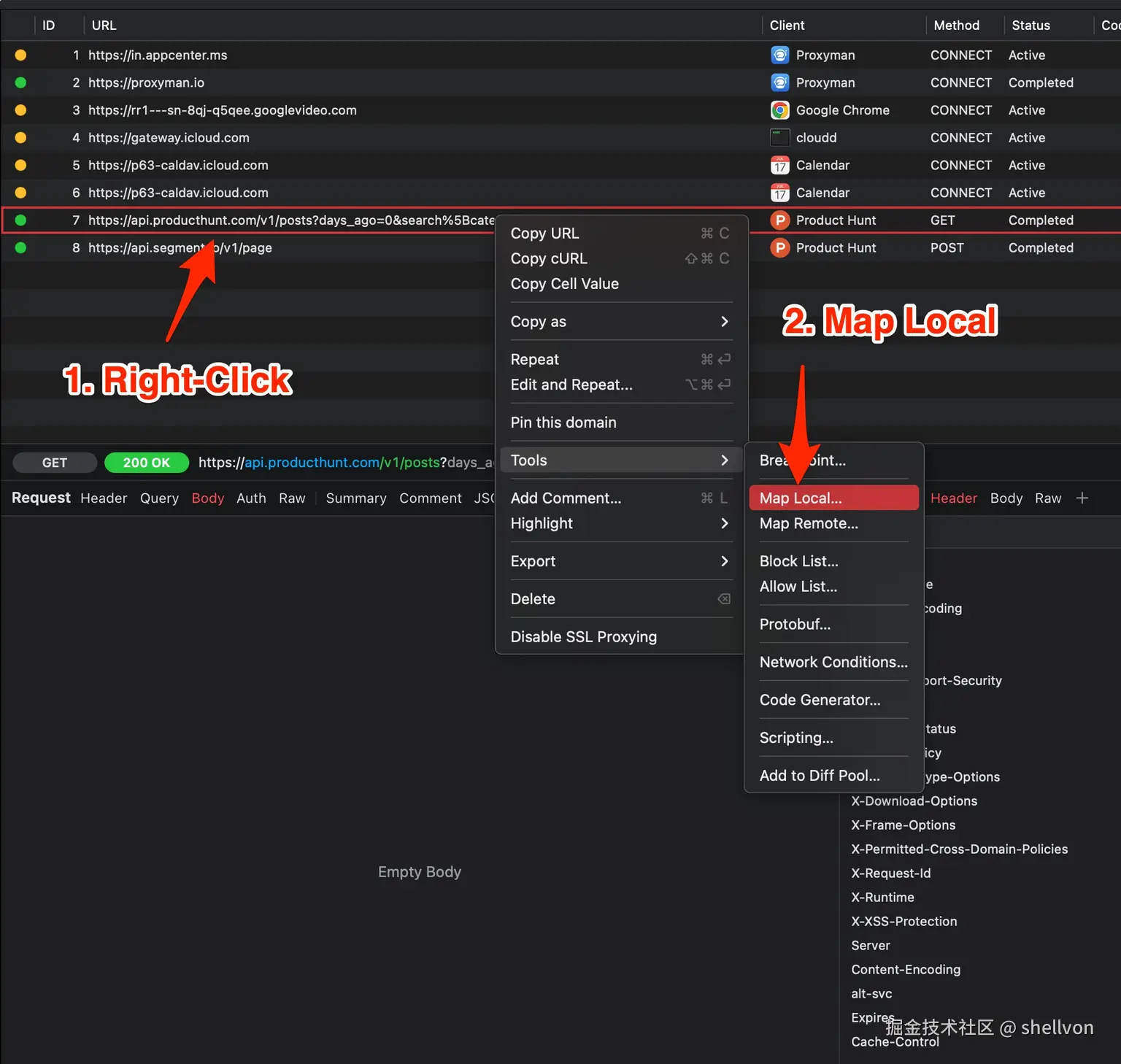Sort by Status column header

[x=1031, y=26]
